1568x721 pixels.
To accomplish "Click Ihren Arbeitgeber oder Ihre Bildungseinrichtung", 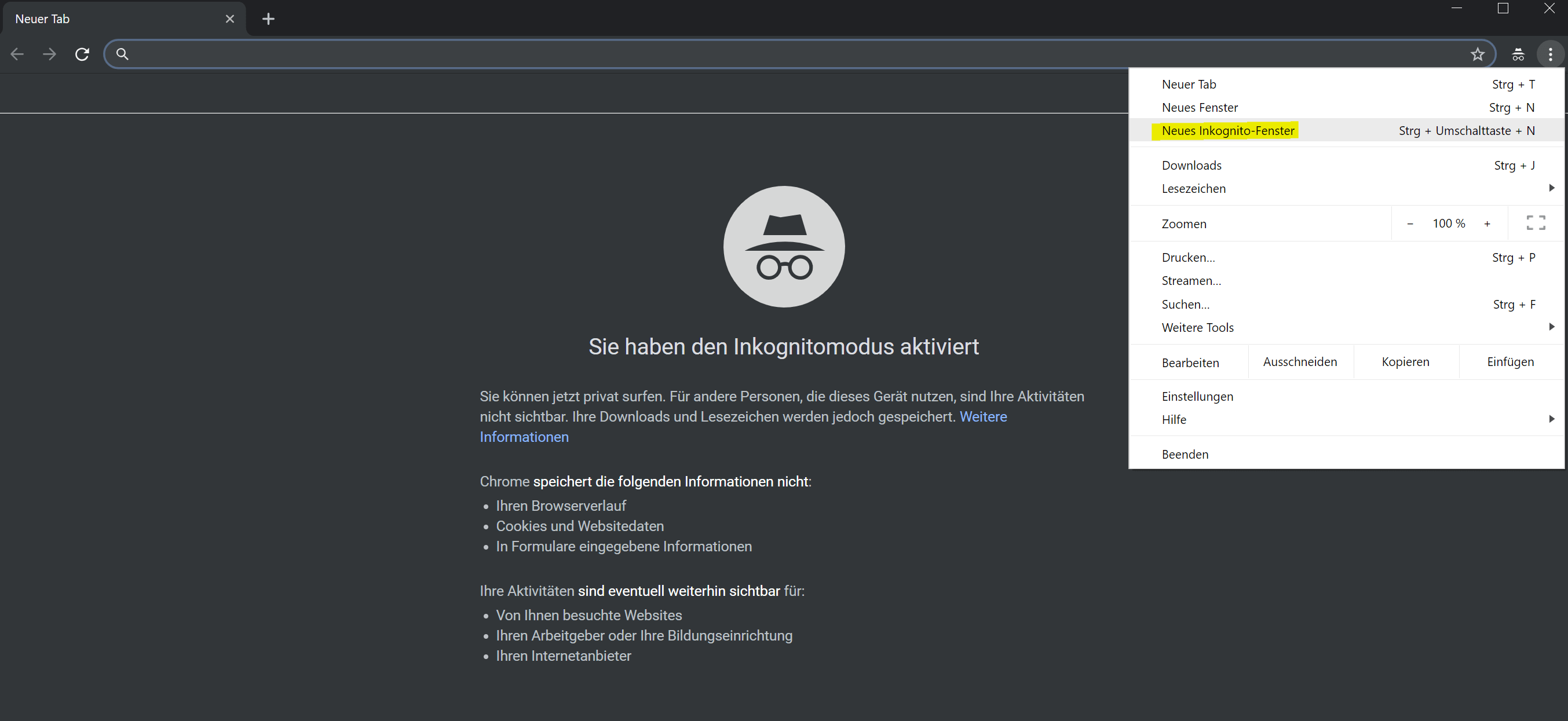I will pyautogui.click(x=644, y=635).
